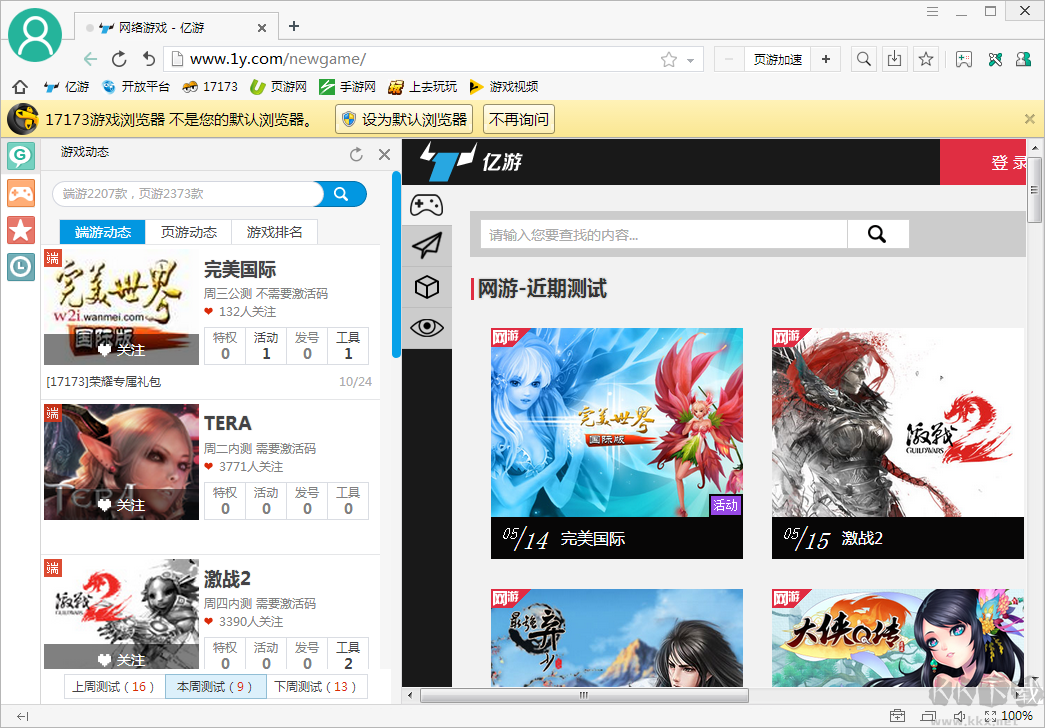Open the 游戏视频 bookmark
The image size is (1045, 728).
pyautogui.click(x=504, y=87)
